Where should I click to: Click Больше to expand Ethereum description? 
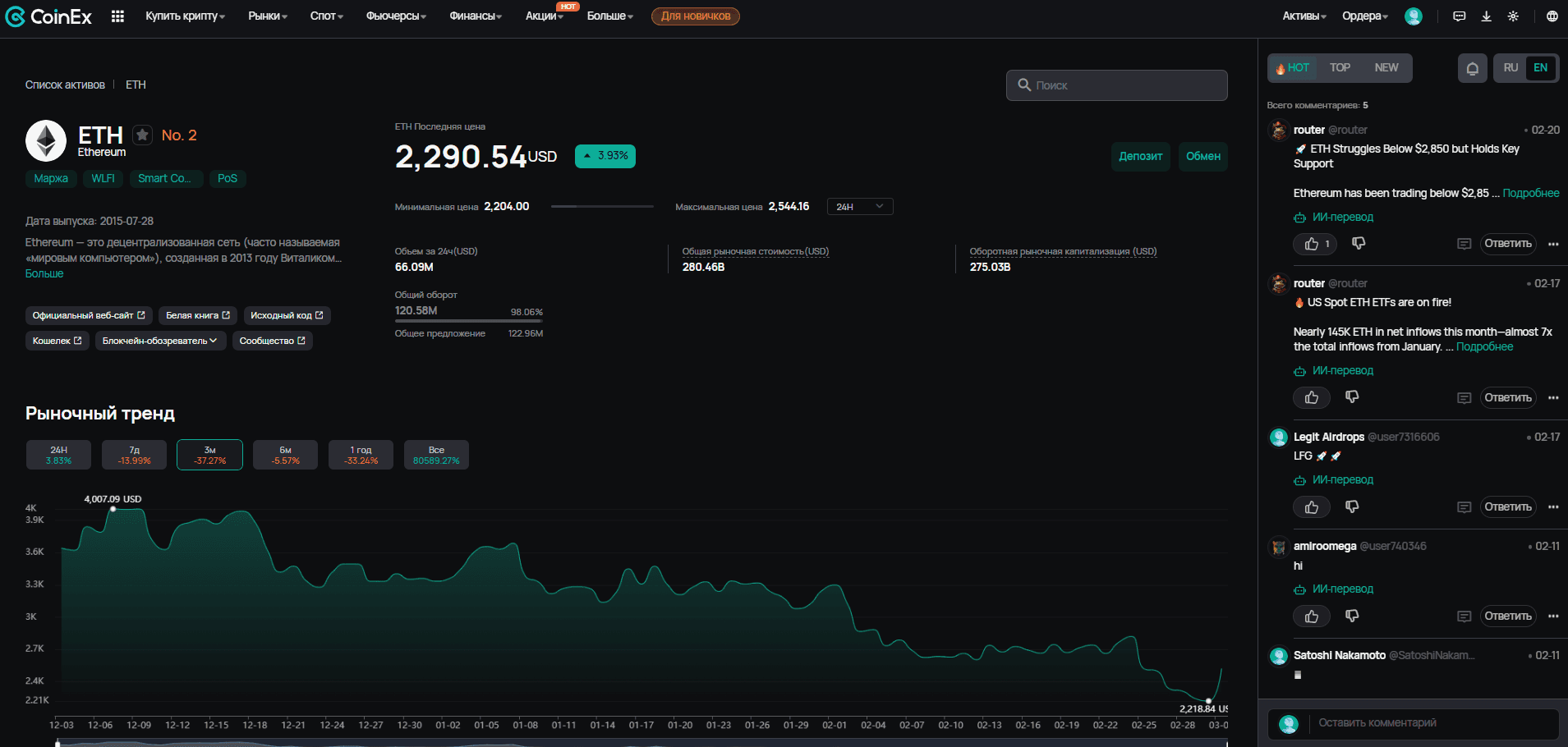(44, 273)
